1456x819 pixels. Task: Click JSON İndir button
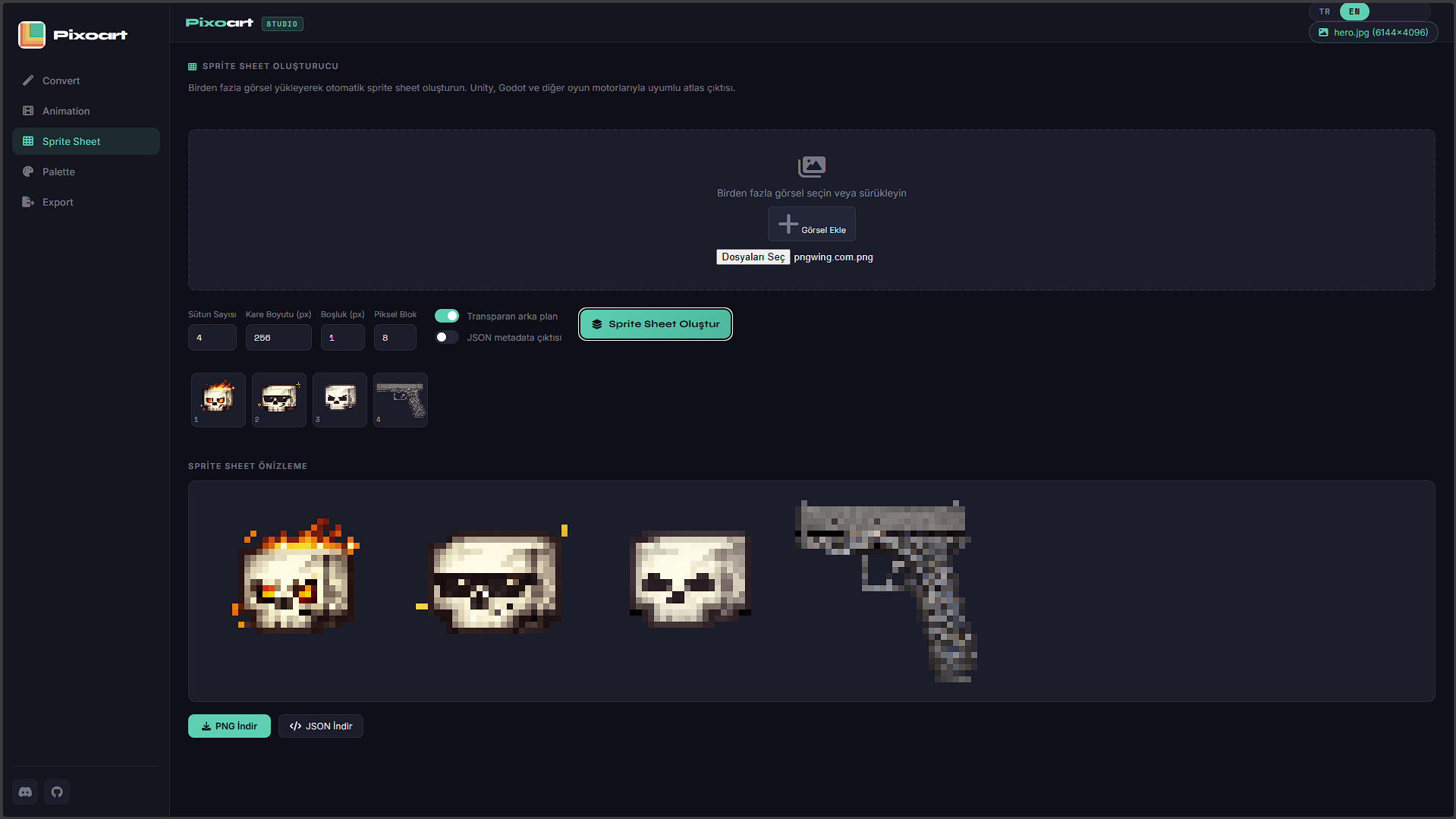pyautogui.click(x=321, y=726)
